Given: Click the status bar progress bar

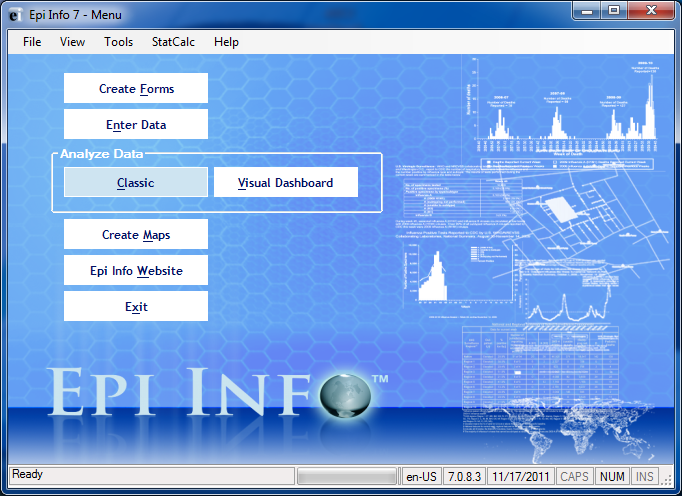Looking at the screenshot, I should (x=347, y=476).
